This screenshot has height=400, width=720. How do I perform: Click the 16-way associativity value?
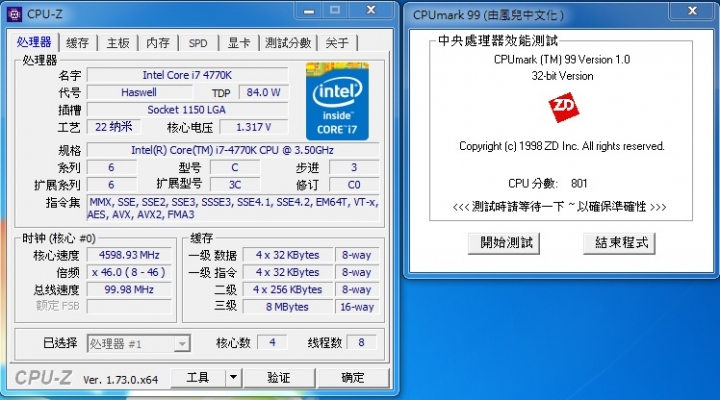click(x=357, y=307)
